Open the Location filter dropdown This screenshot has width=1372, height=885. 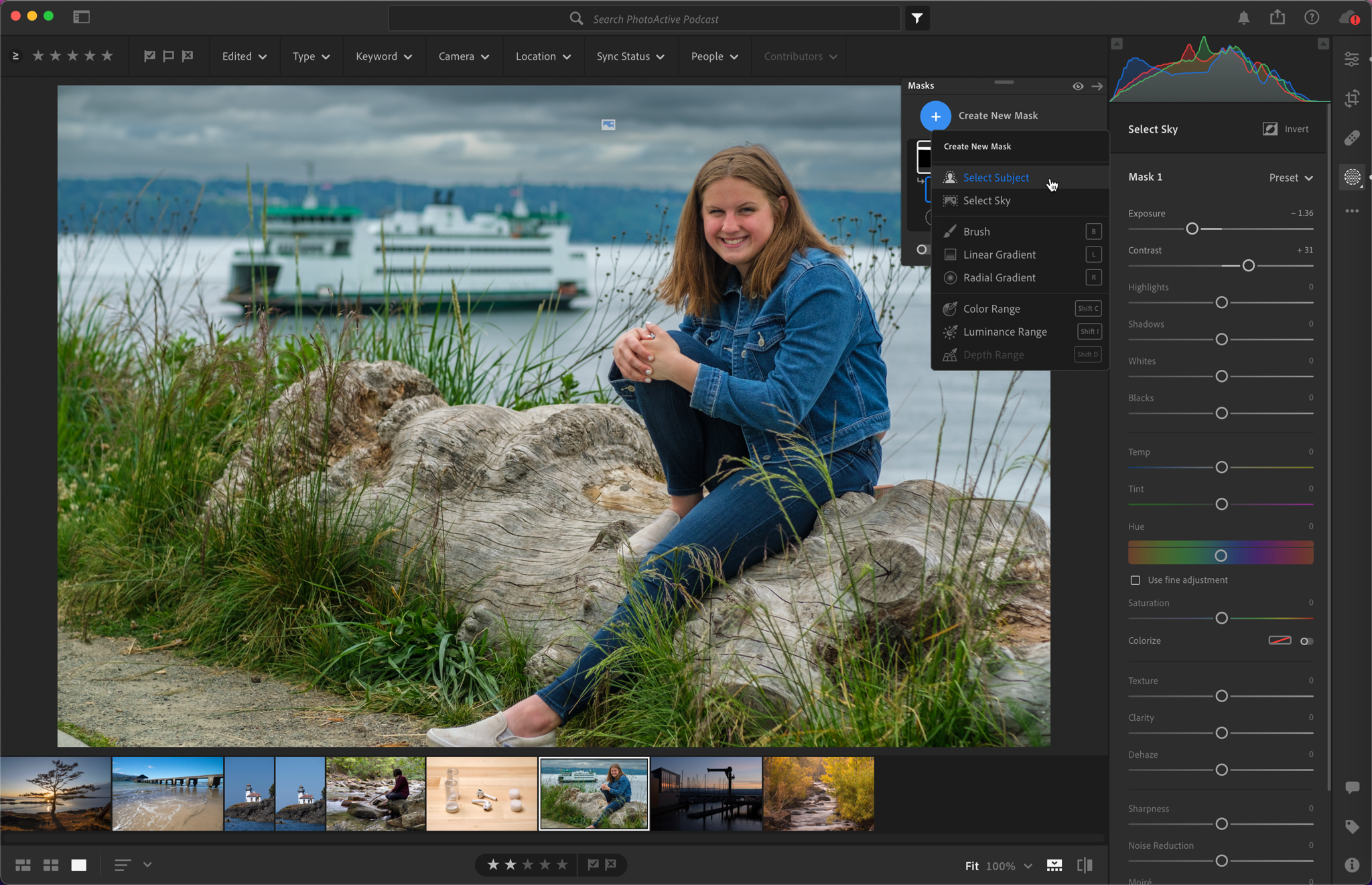[543, 56]
